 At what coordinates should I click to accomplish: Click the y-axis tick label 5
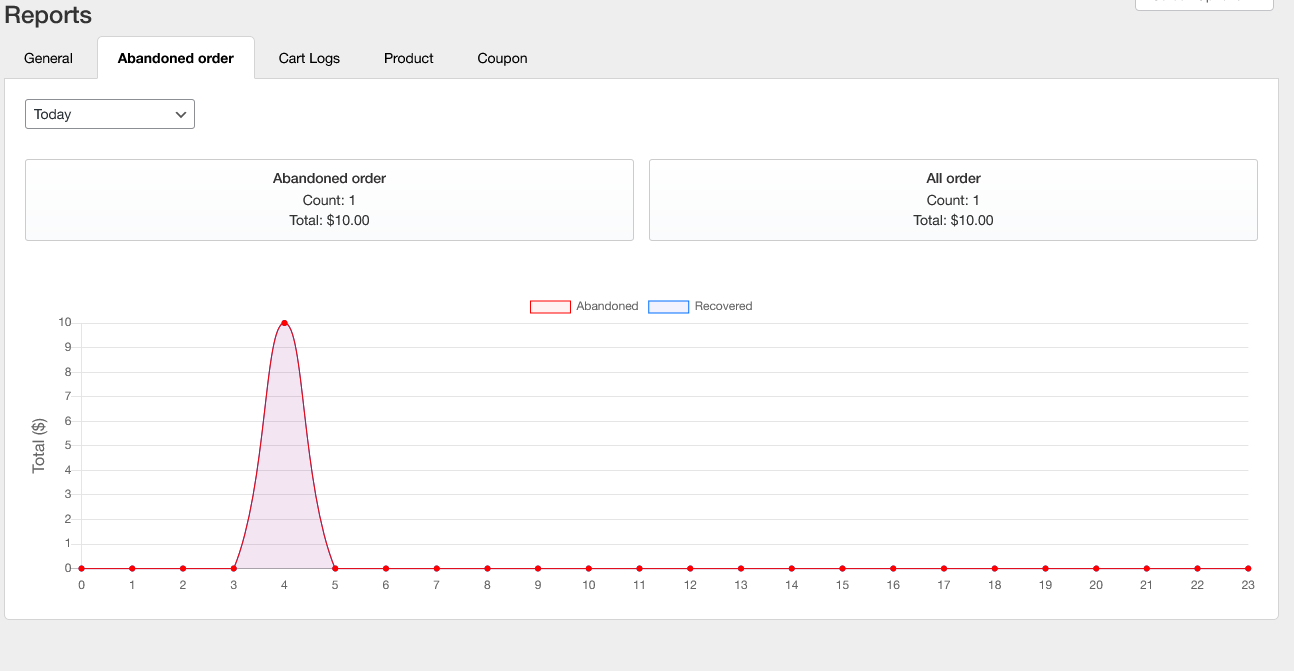click(x=68, y=445)
